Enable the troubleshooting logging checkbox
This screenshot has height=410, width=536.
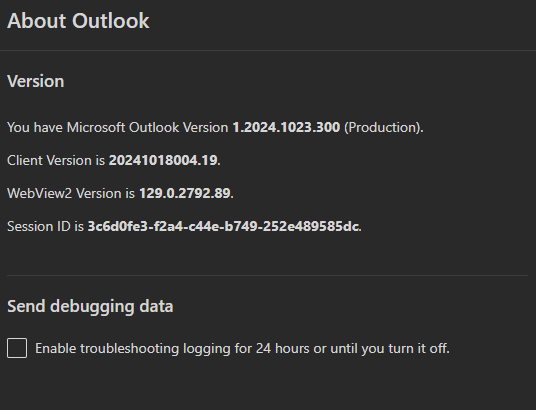click(x=17, y=348)
